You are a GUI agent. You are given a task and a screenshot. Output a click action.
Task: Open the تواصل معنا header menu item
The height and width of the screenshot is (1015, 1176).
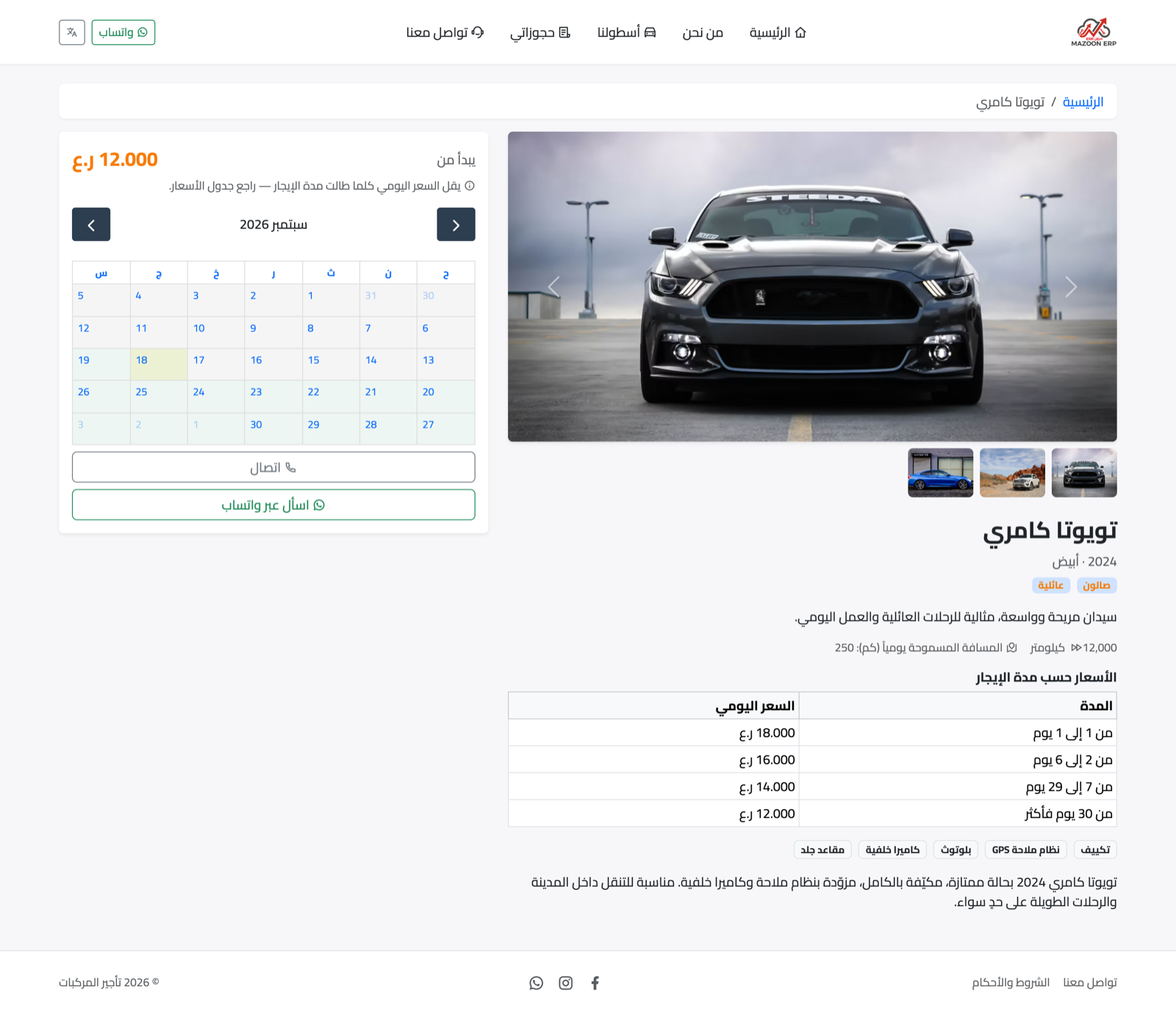click(x=445, y=32)
